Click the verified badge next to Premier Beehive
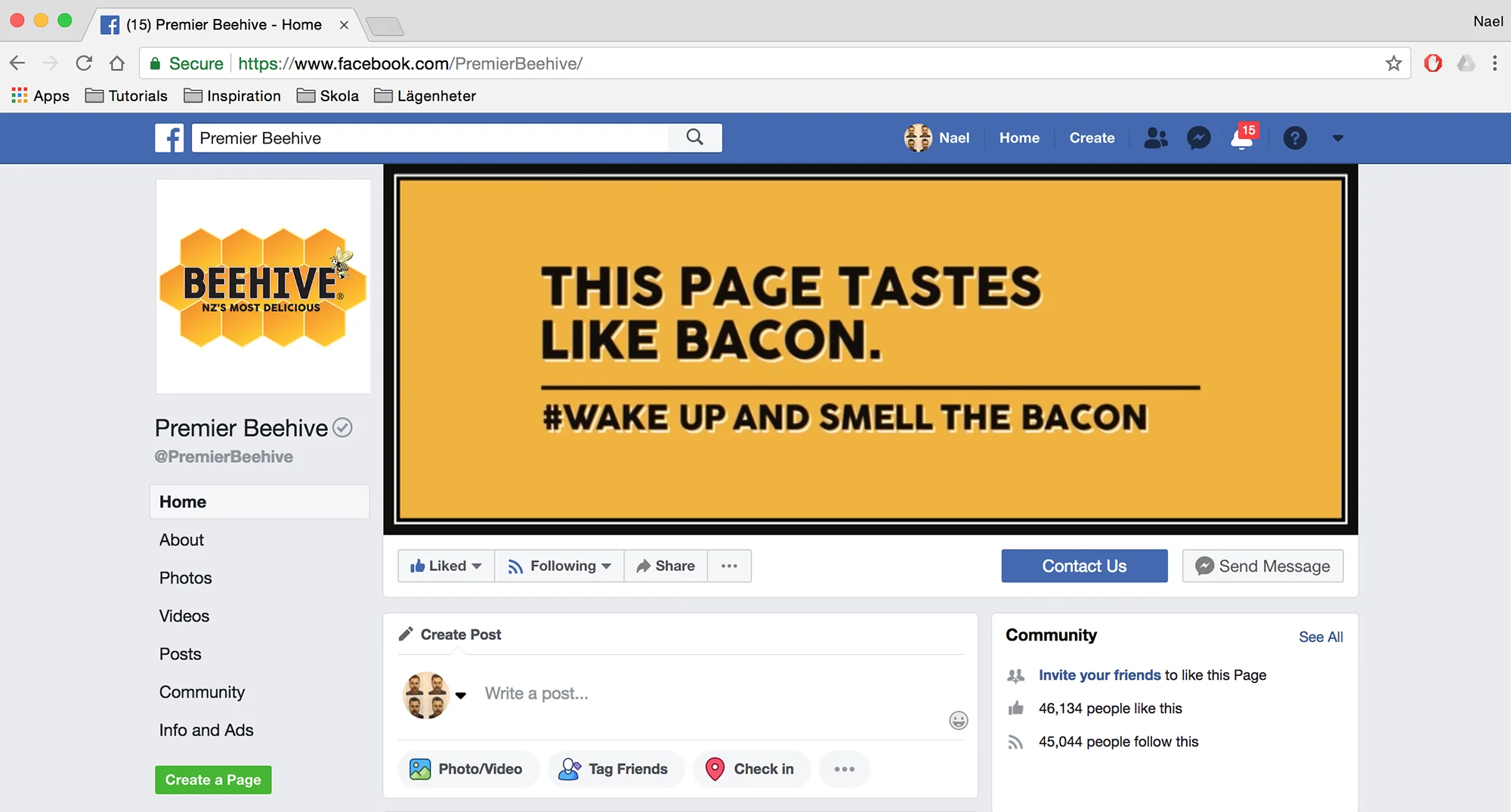This screenshot has width=1511, height=812. click(x=342, y=428)
